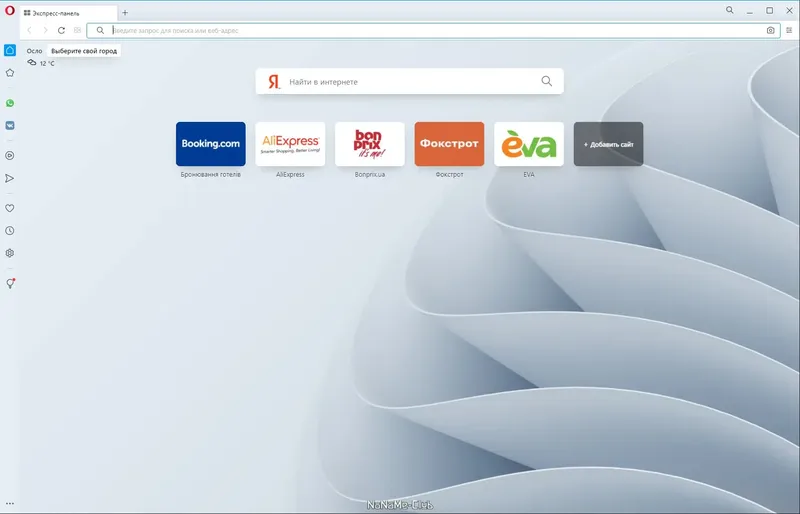Open a new tab with plus button
Screen dimensions: 800x514
click(125, 13)
